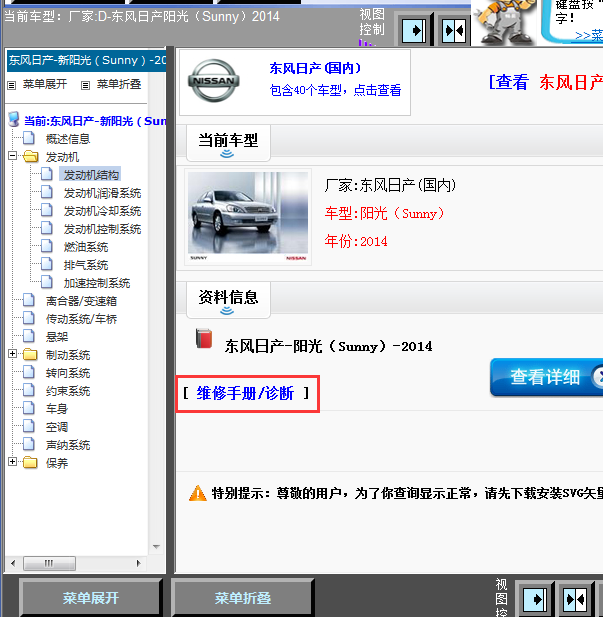The height and width of the screenshot is (617, 603).
Task: Click the sidebar 菜单折叠 text link
Action: point(118,84)
